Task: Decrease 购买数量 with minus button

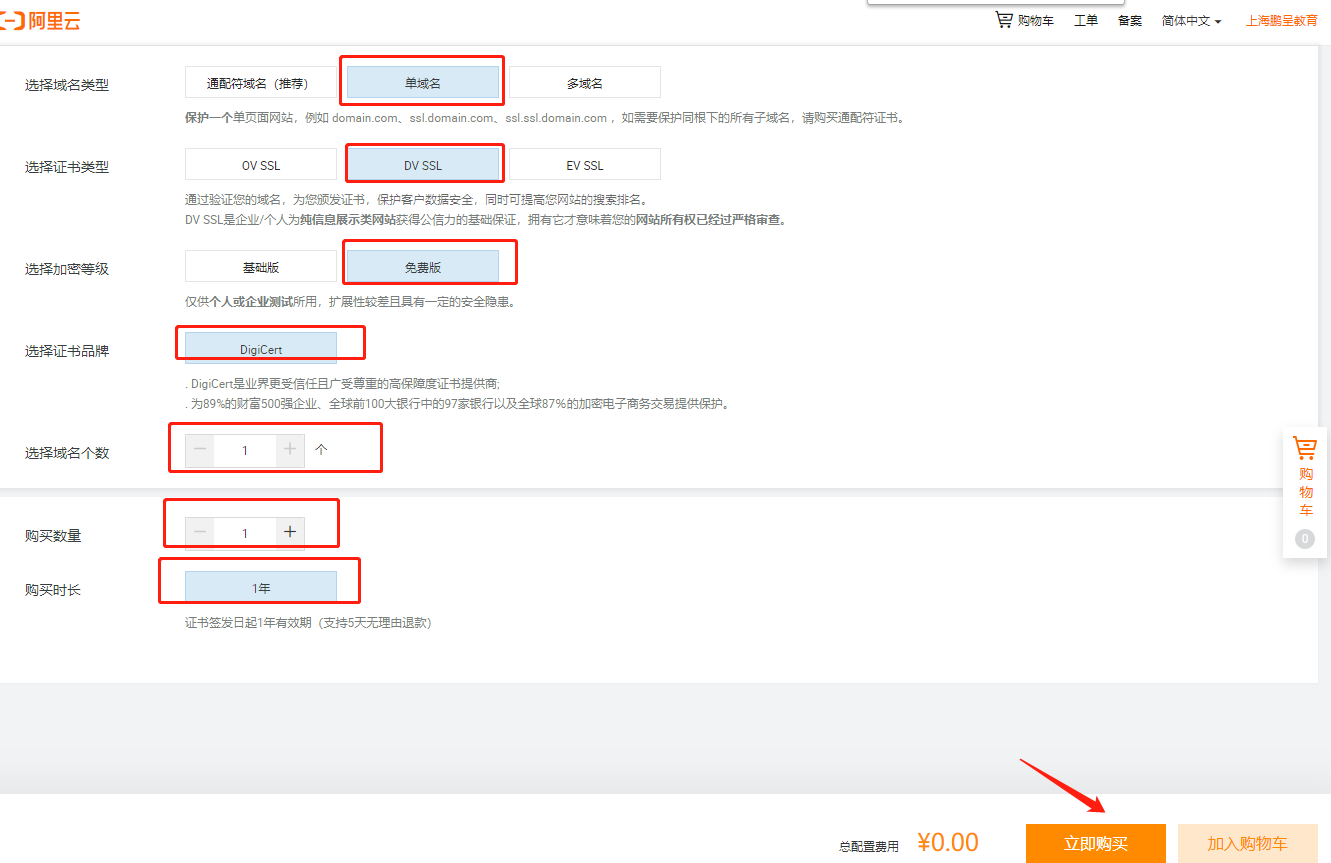Action: click(x=200, y=533)
